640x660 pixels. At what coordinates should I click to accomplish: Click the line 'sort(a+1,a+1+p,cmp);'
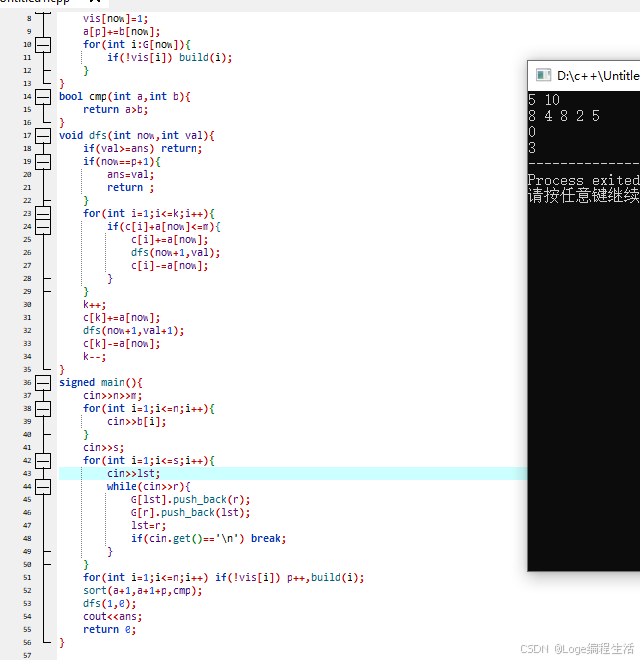[x=142, y=591]
